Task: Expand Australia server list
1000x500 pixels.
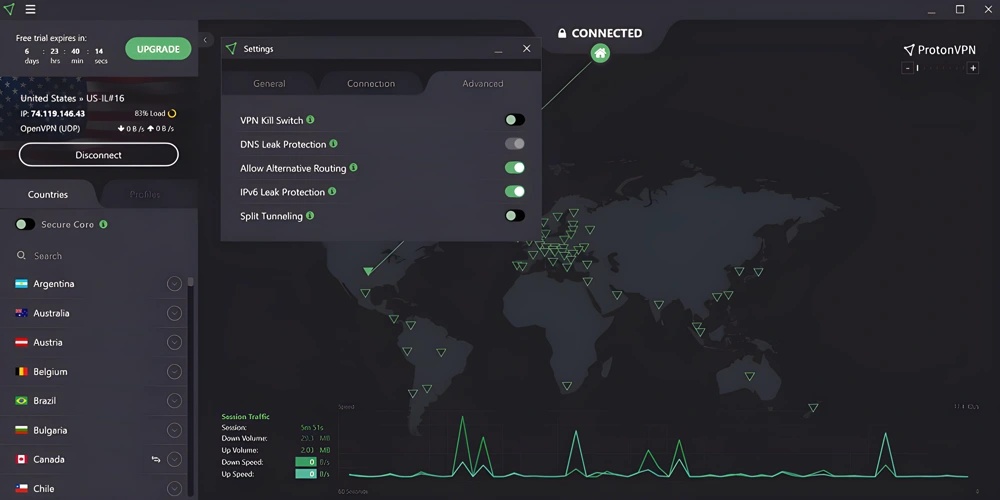Action: click(x=174, y=313)
